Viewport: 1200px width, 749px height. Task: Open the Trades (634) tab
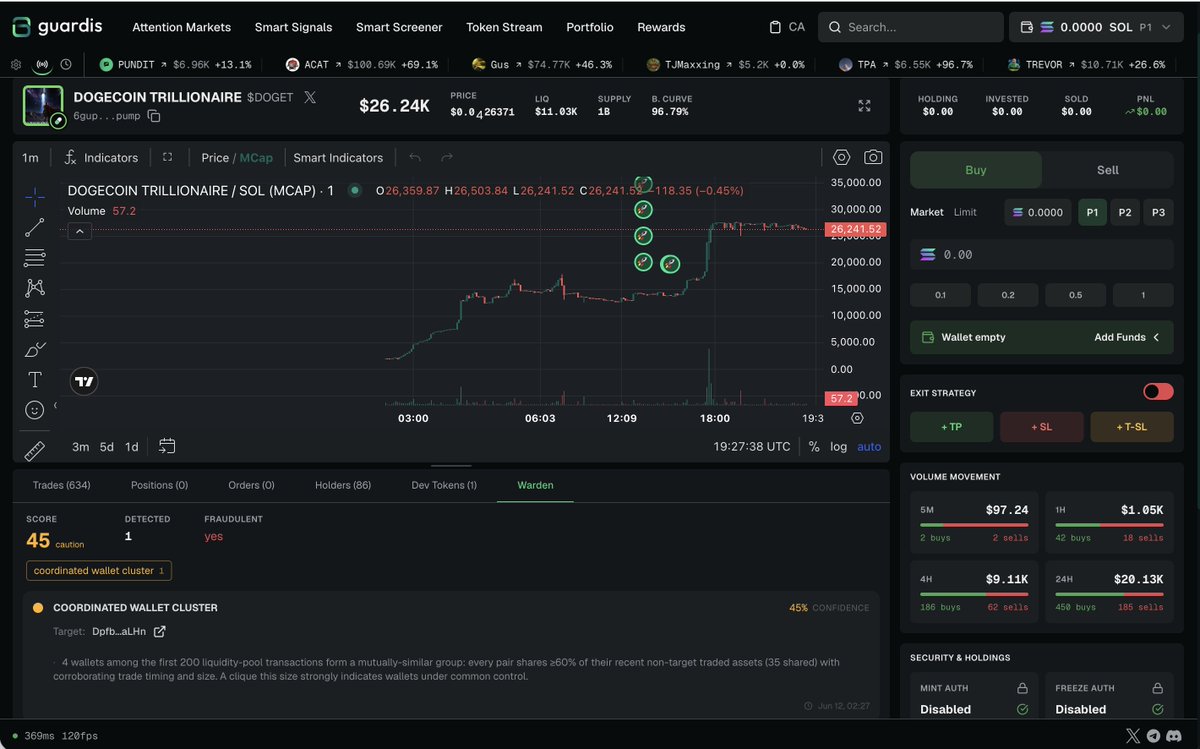[61, 485]
